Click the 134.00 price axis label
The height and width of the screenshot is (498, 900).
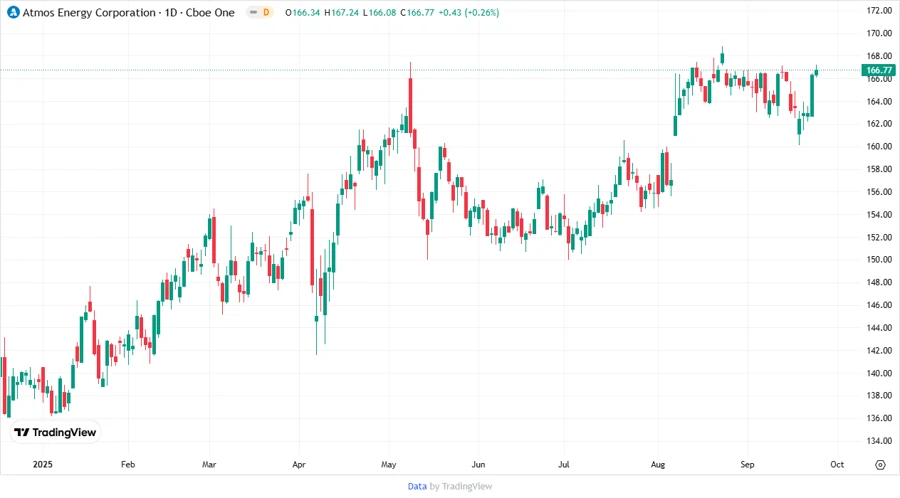pos(879,441)
